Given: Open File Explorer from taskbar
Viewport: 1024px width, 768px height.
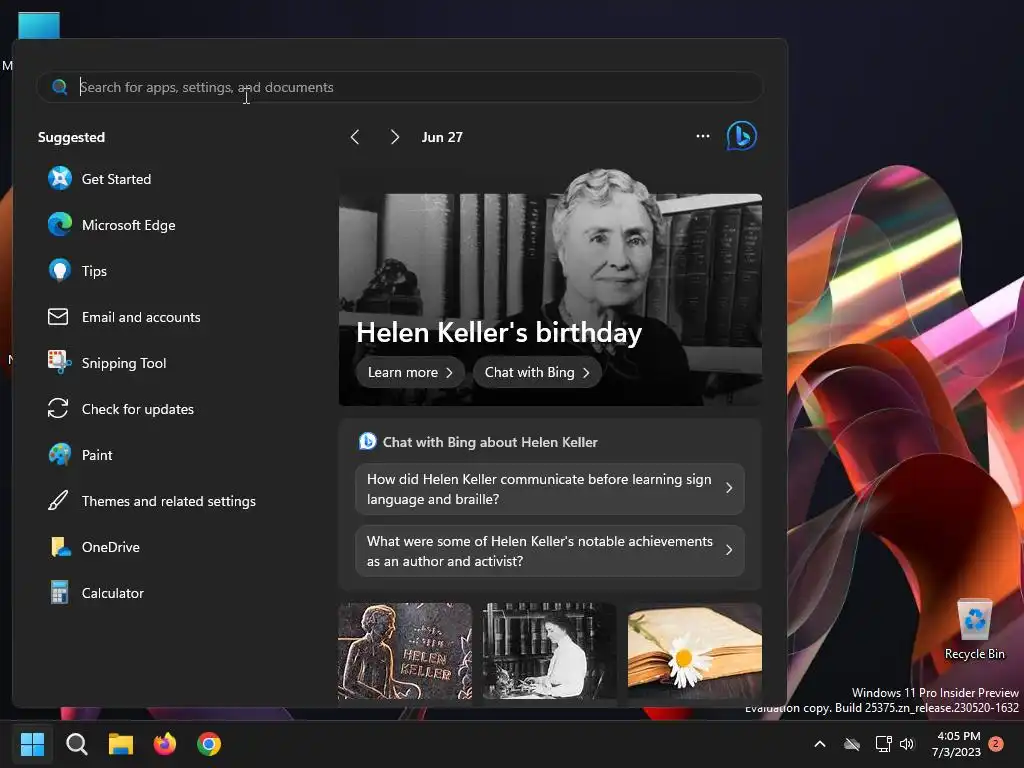Looking at the screenshot, I should pos(121,743).
